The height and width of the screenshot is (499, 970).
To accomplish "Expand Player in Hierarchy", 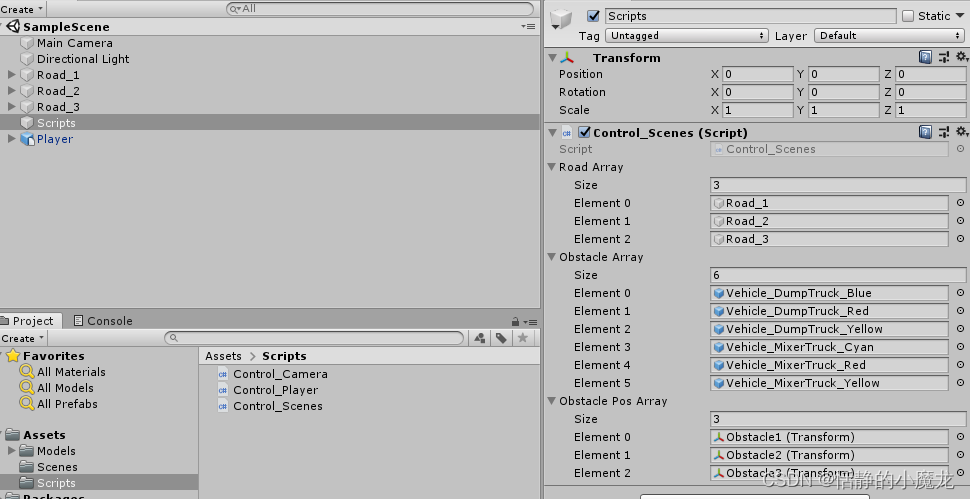I will pyautogui.click(x=11, y=139).
